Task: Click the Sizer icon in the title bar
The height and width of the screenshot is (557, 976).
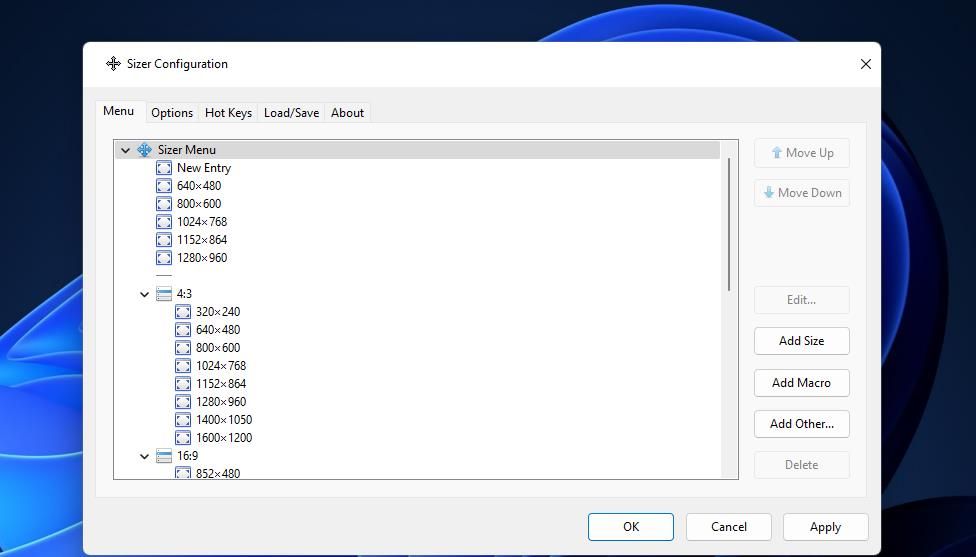Action: 113,63
